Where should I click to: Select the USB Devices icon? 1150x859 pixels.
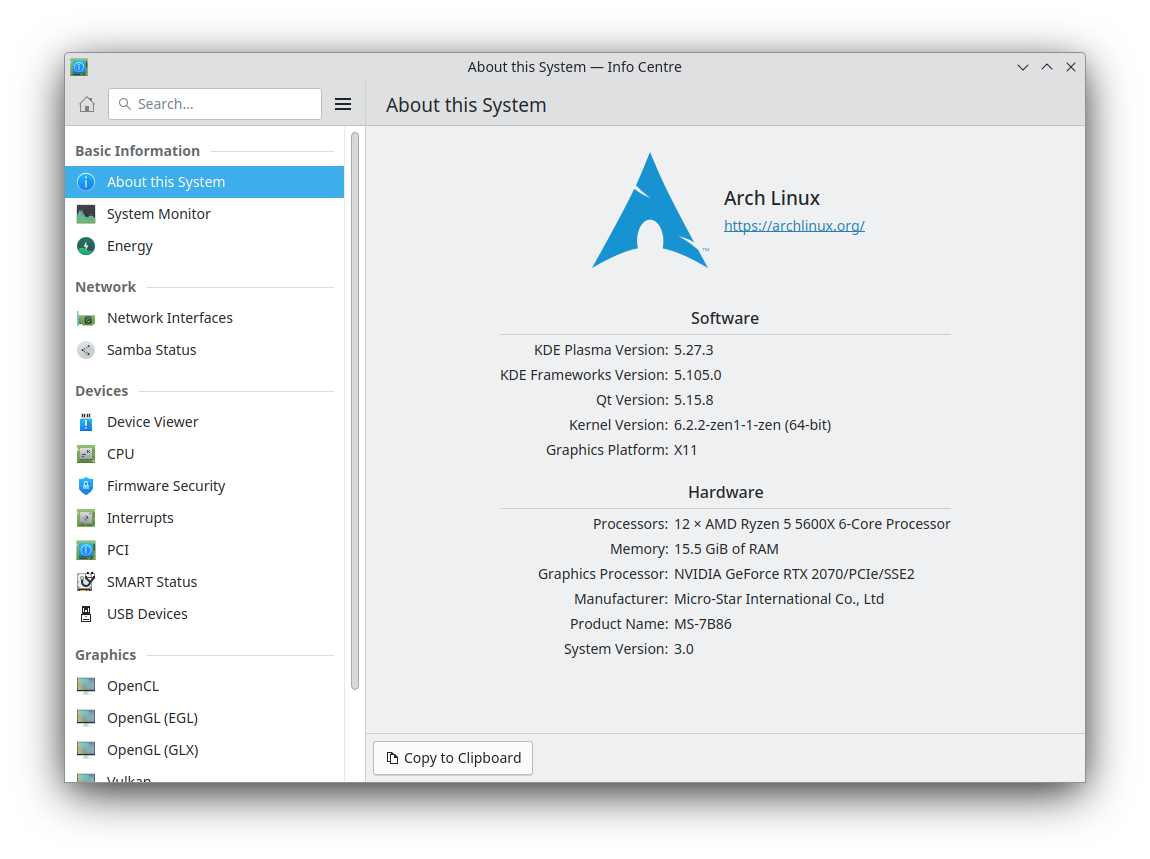[87, 613]
